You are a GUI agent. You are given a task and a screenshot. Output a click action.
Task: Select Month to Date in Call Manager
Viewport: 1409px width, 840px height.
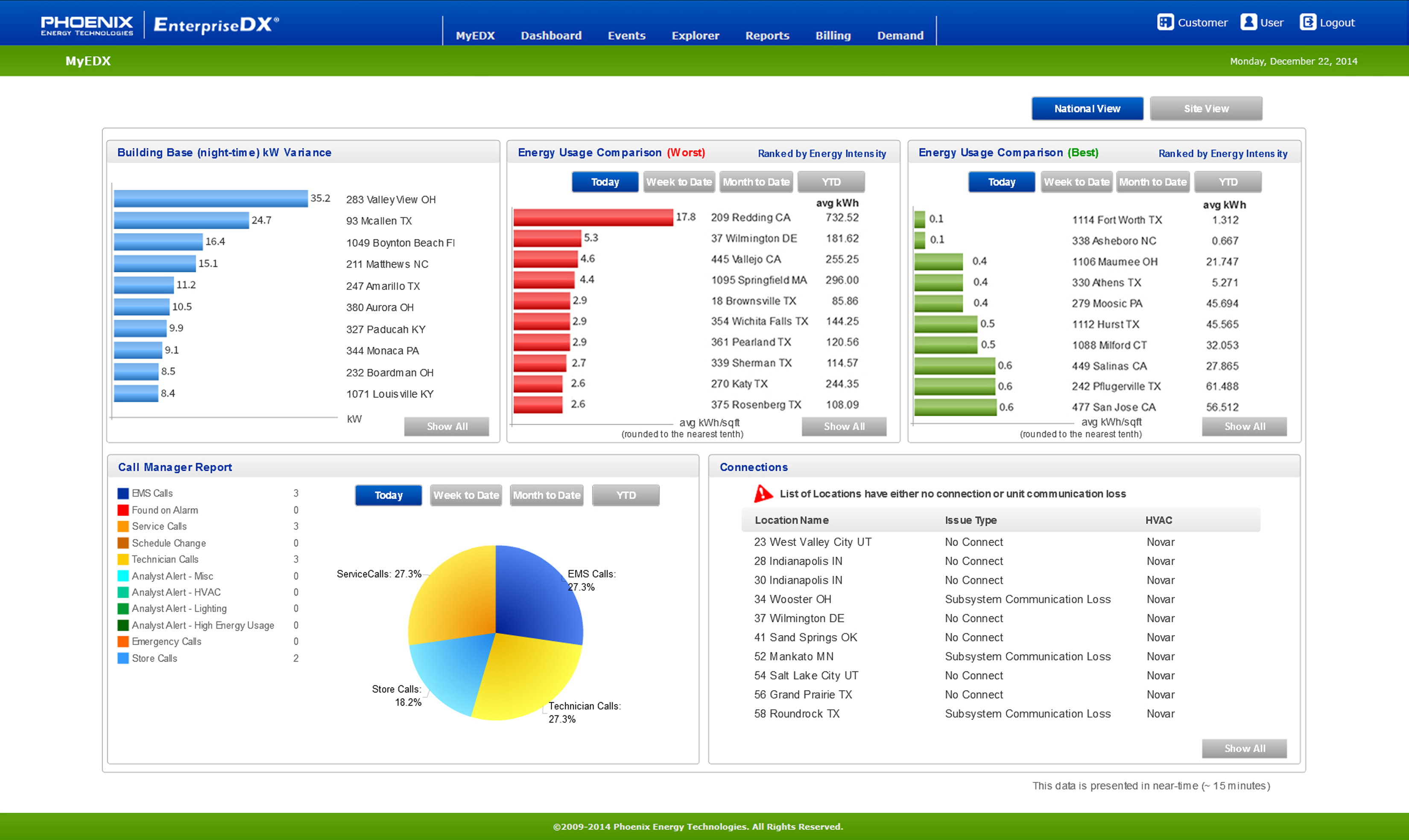(546, 495)
